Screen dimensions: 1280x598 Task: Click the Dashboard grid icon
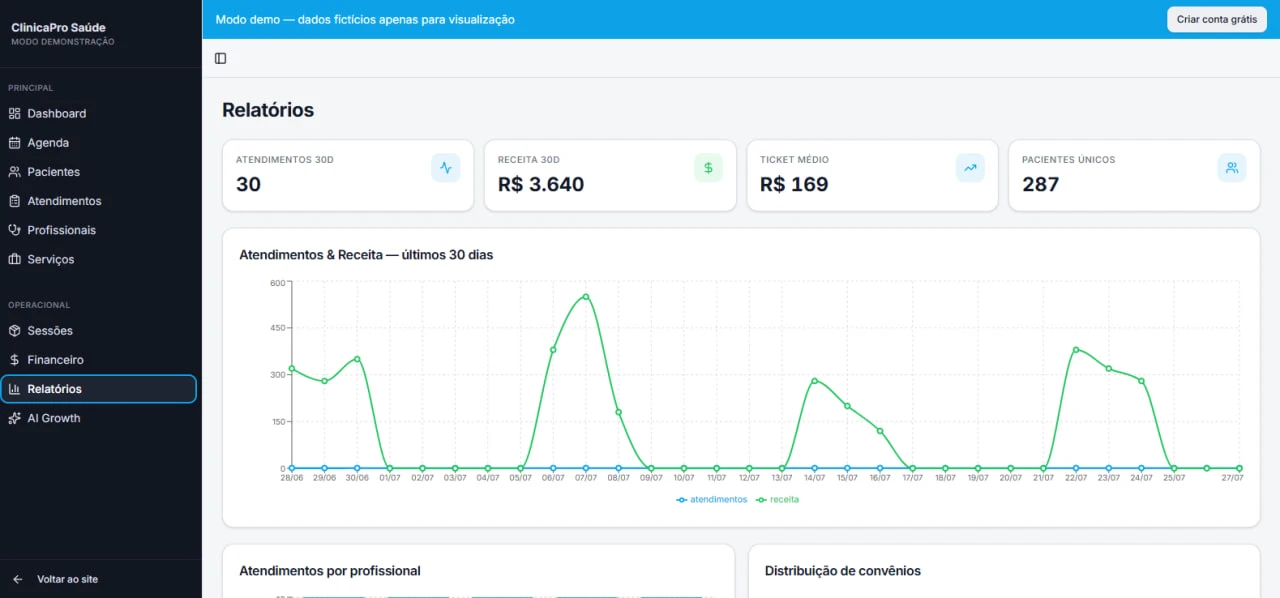point(14,114)
